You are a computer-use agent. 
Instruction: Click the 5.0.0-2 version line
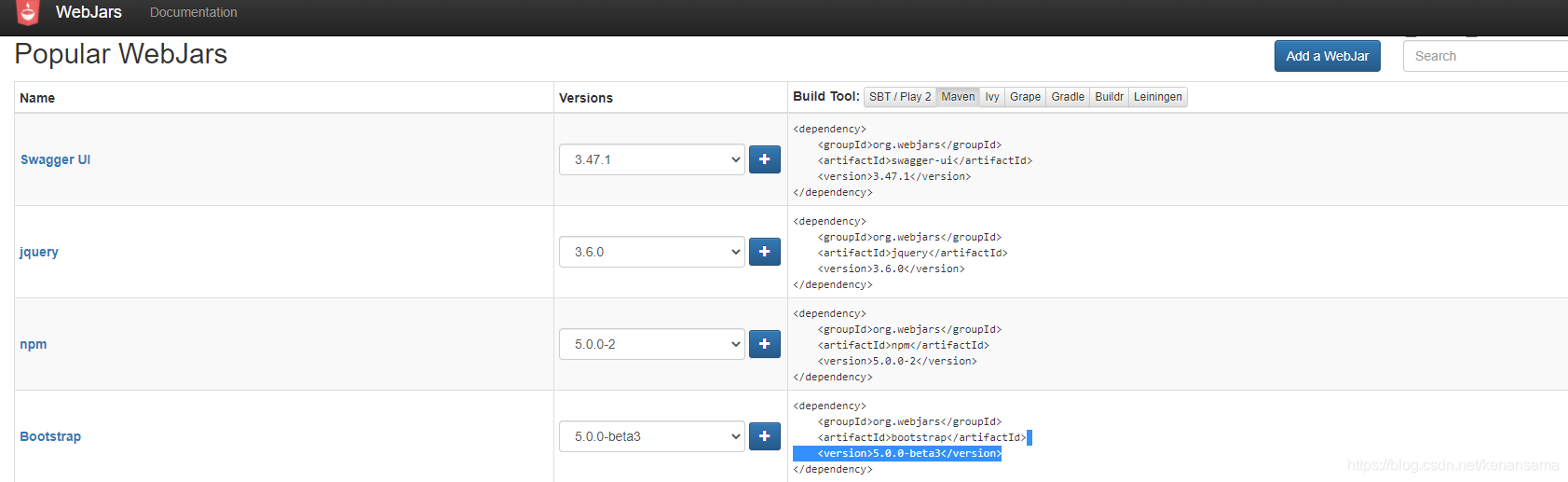tap(897, 361)
